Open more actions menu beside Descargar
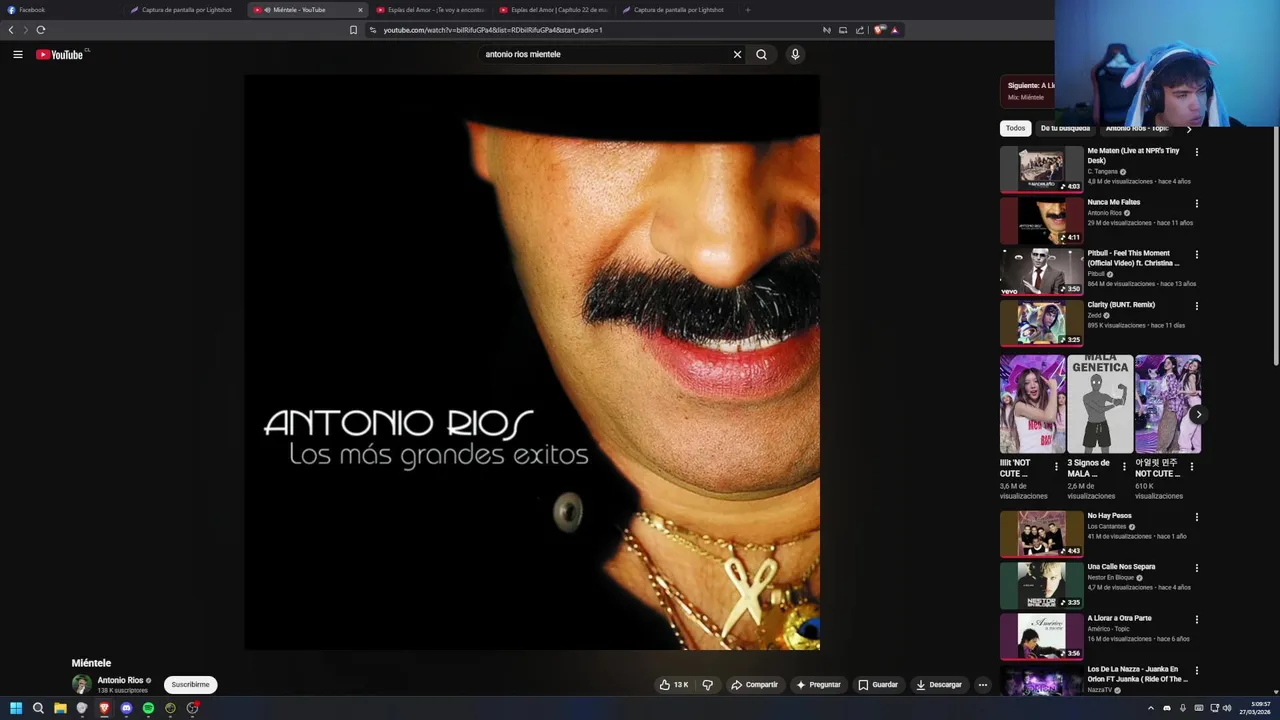 [983, 685]
